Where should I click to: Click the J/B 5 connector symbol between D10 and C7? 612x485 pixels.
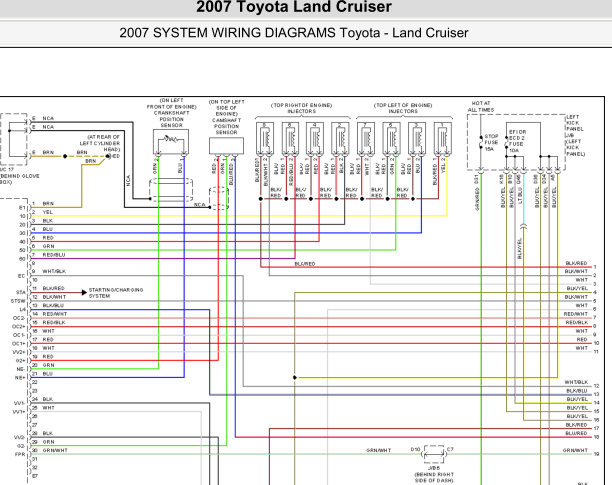[434, 455]
